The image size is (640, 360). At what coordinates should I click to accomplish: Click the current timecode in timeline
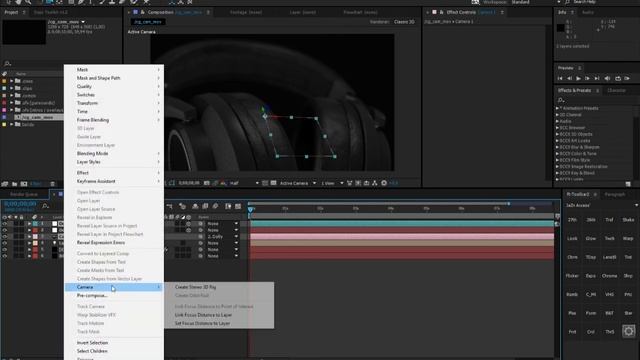pos(20,204)
